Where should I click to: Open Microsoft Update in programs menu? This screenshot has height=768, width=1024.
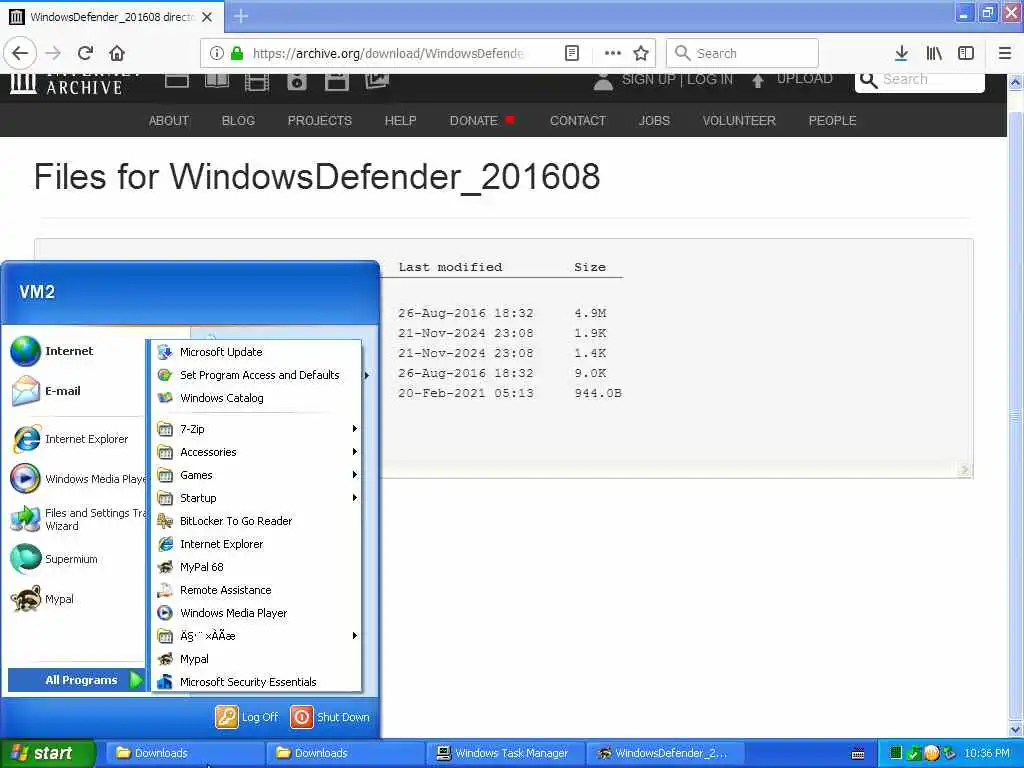point(257,352)
